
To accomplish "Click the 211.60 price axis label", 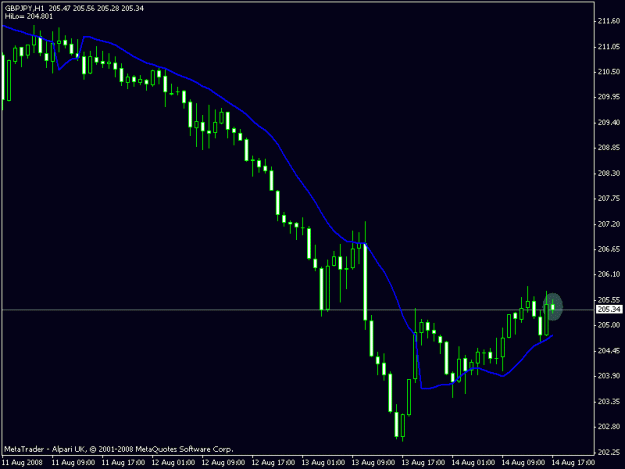I will (609, 21).
